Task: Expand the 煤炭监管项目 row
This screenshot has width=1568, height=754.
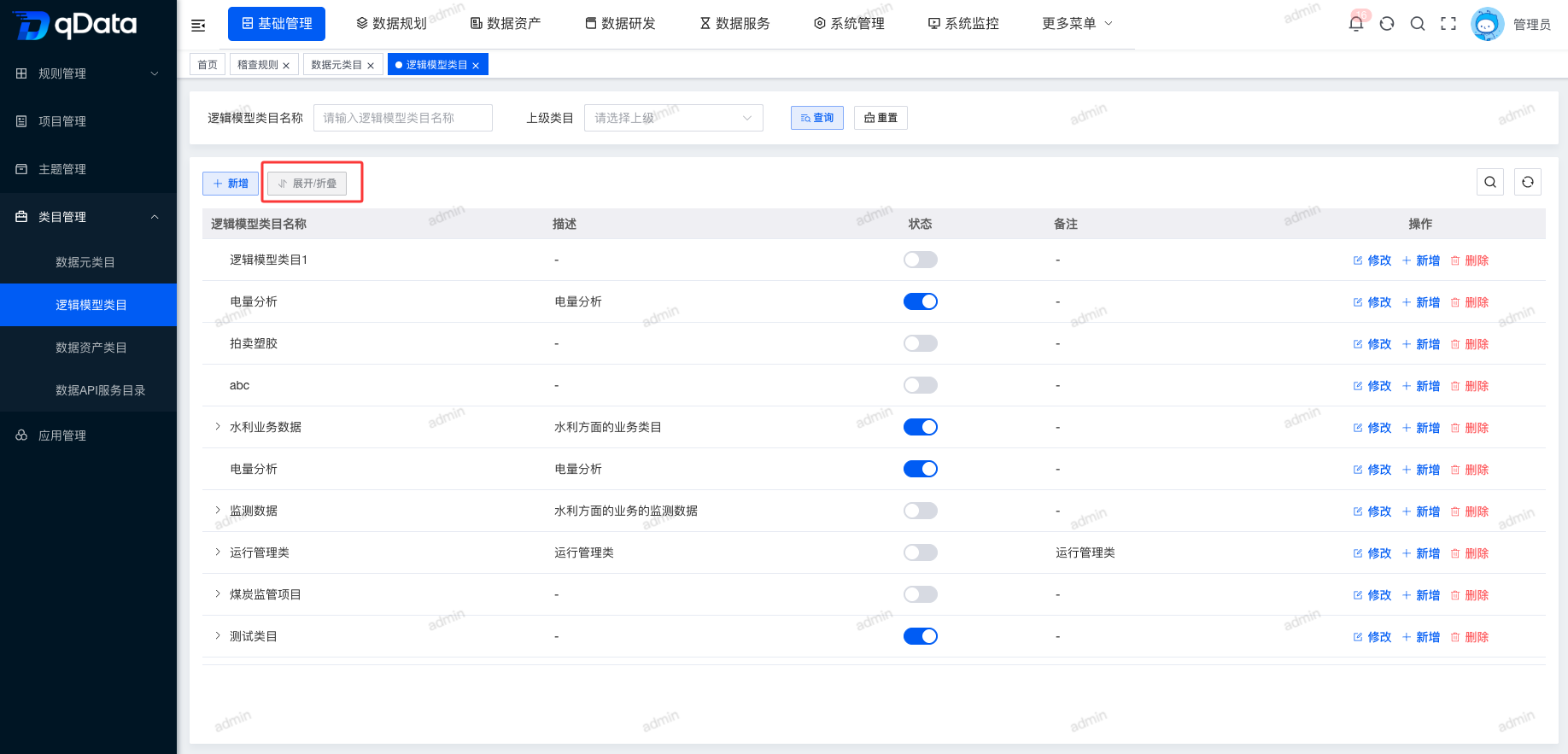Action: [x=218, y=594]
